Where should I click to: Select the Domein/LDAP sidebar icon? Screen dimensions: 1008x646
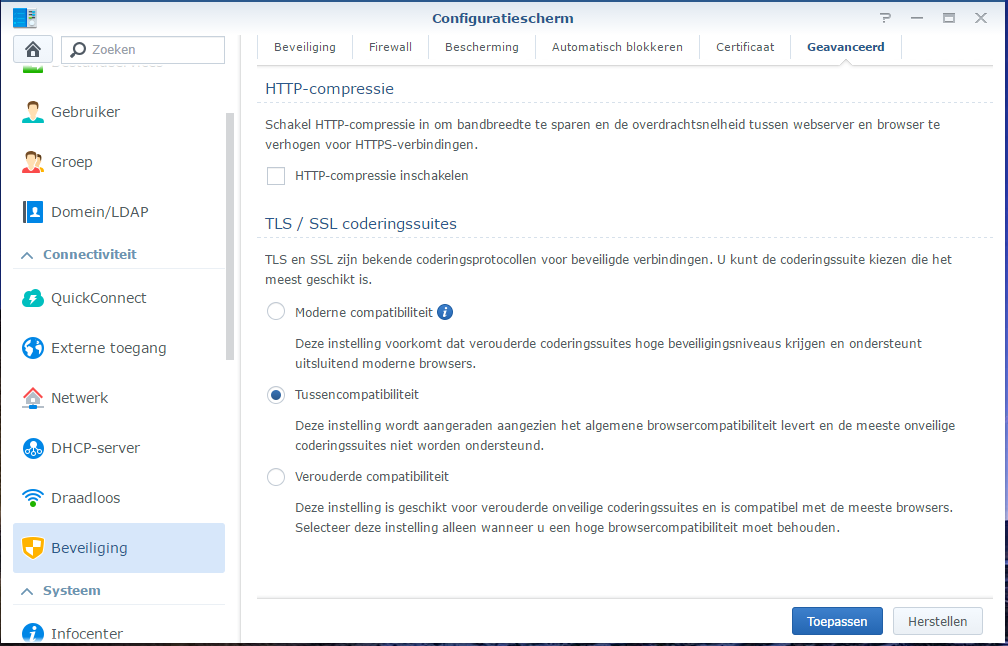33,212
